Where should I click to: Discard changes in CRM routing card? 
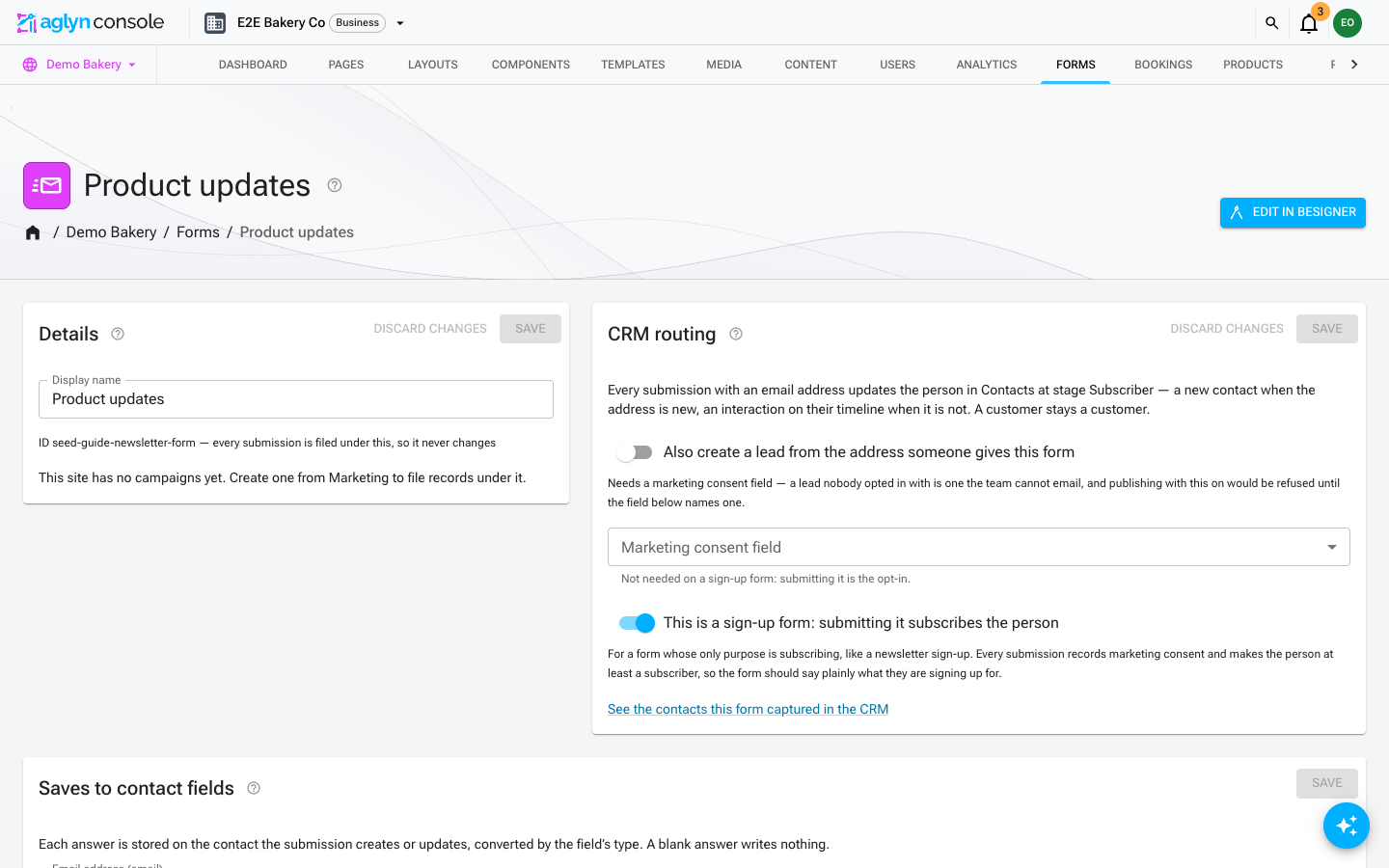point(1227,329)
